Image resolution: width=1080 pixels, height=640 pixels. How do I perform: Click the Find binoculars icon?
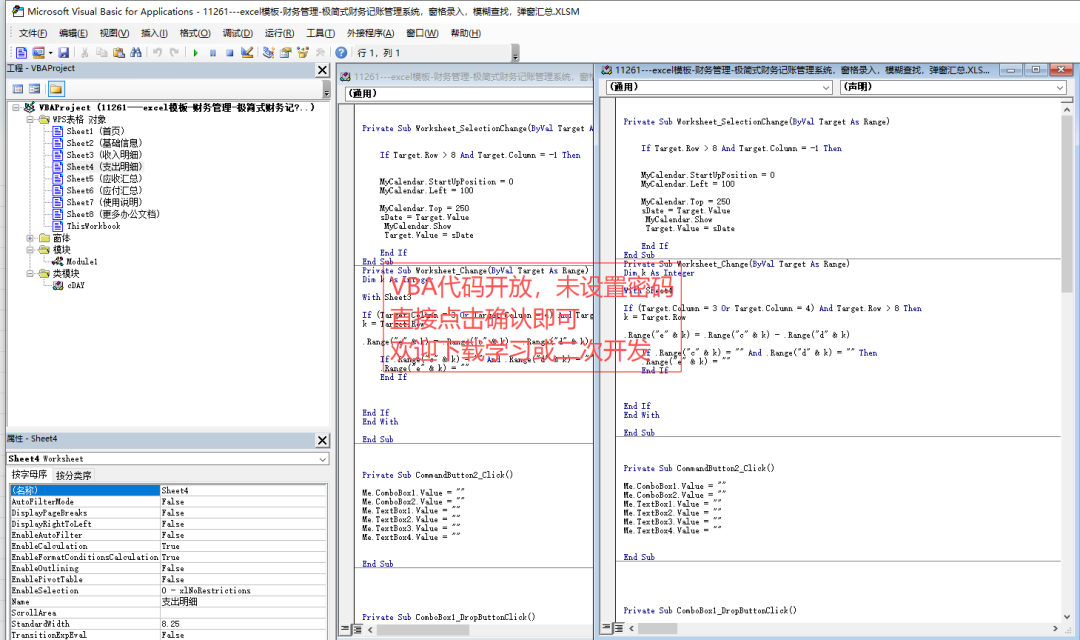[138, 53]
